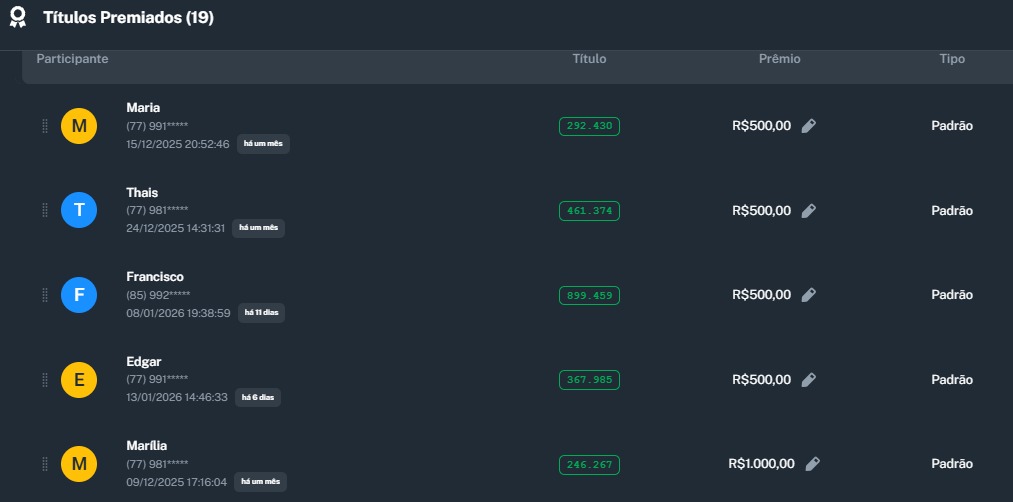Click Francisco's row drag handle
This screenshot has width=1013, height=502.
[45, 295]
